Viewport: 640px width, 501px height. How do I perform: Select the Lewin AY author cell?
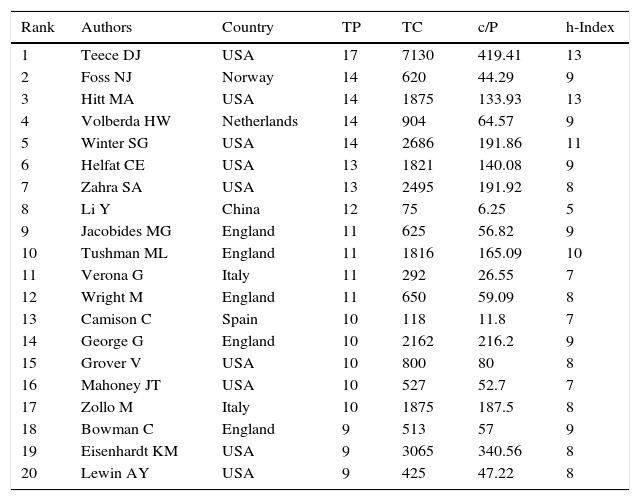click(x=109, y=474)
